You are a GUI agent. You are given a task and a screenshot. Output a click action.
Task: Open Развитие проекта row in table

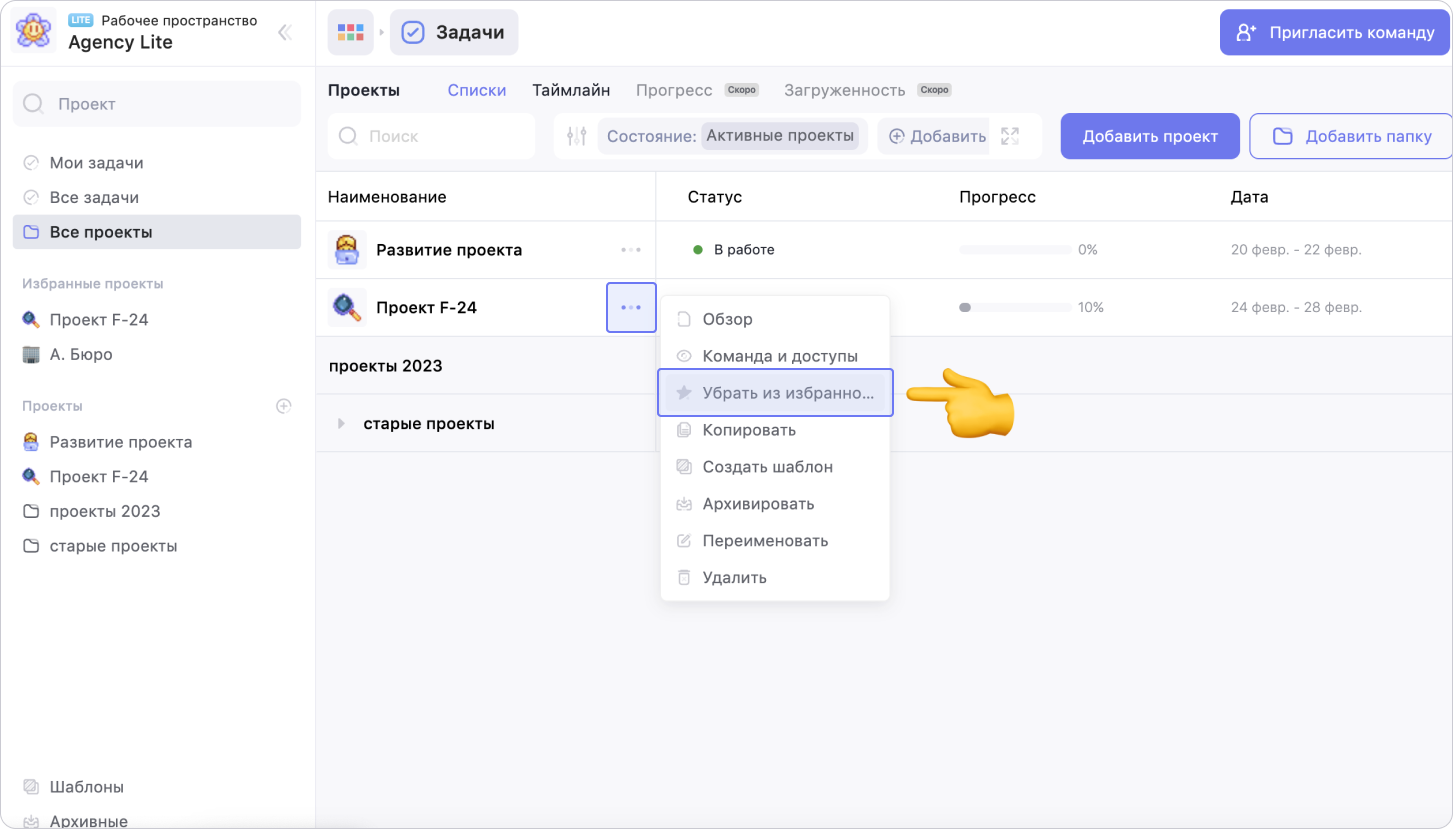coord(449,250)
